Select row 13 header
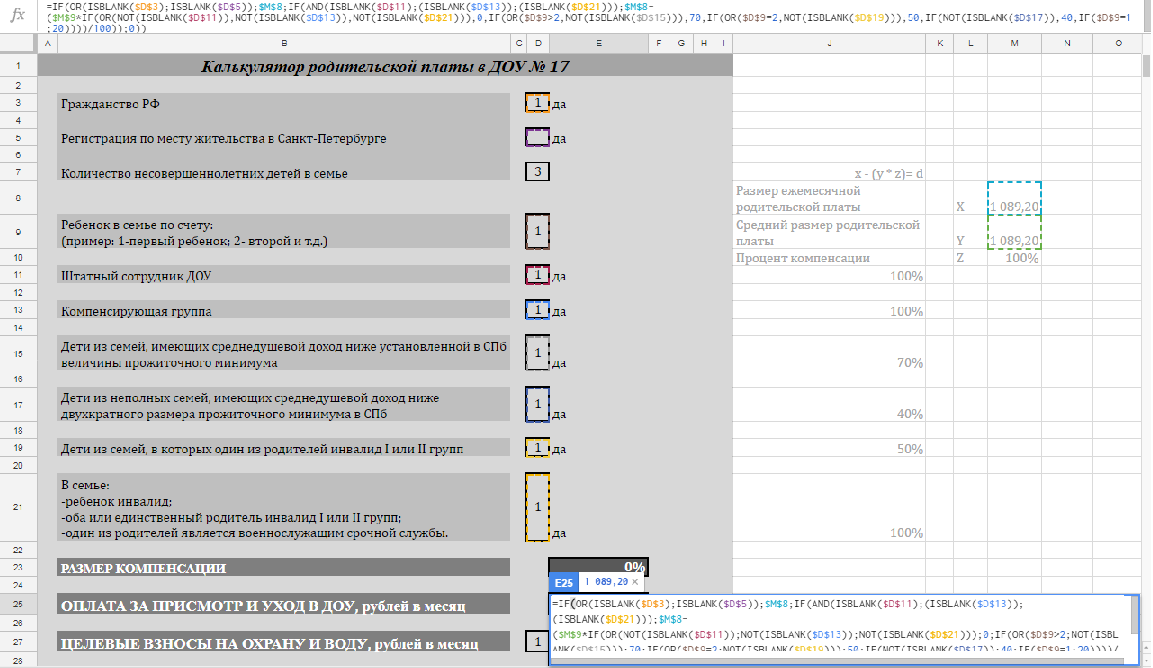Image resolution: width=1153 pixels, height=668 pixels. pos(18,310)
